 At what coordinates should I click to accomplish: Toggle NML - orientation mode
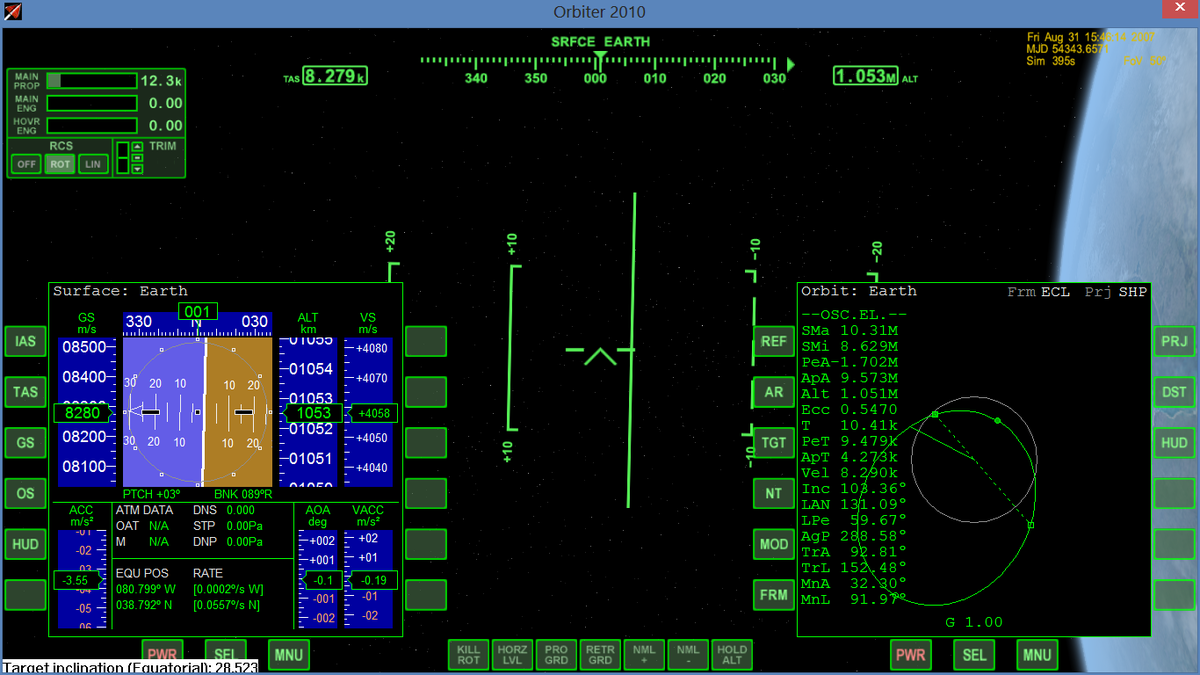(x=688, y=655)
